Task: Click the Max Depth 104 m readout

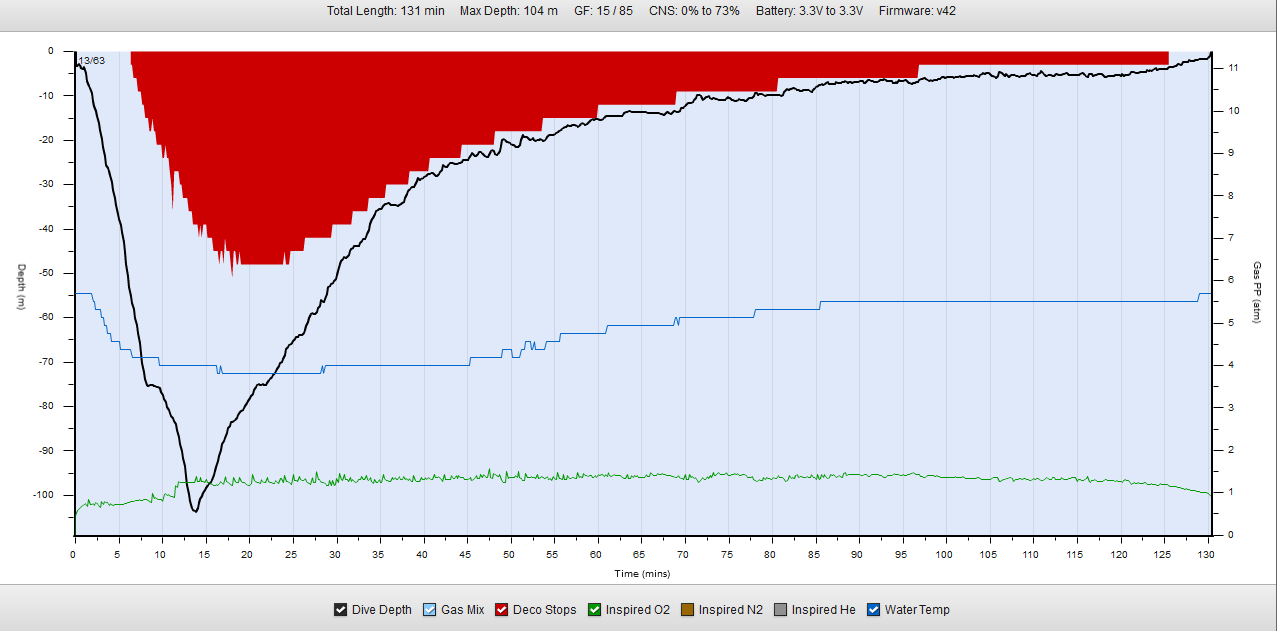Action: 508,11
